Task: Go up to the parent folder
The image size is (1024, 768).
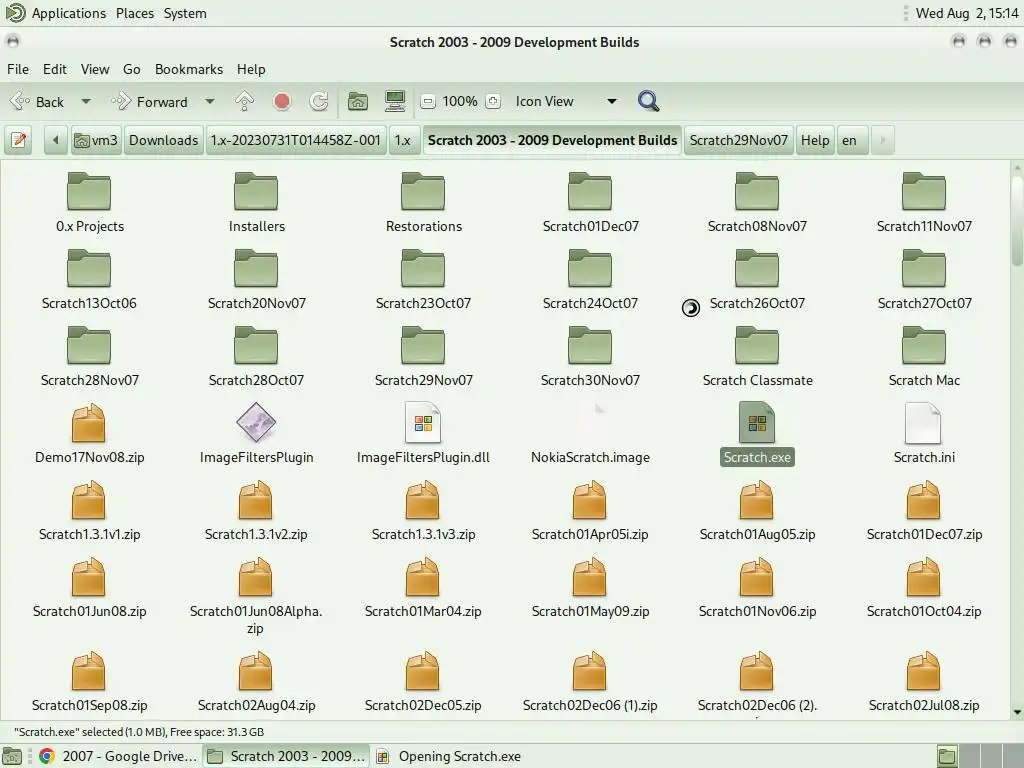Action: [x=244, y=101]
